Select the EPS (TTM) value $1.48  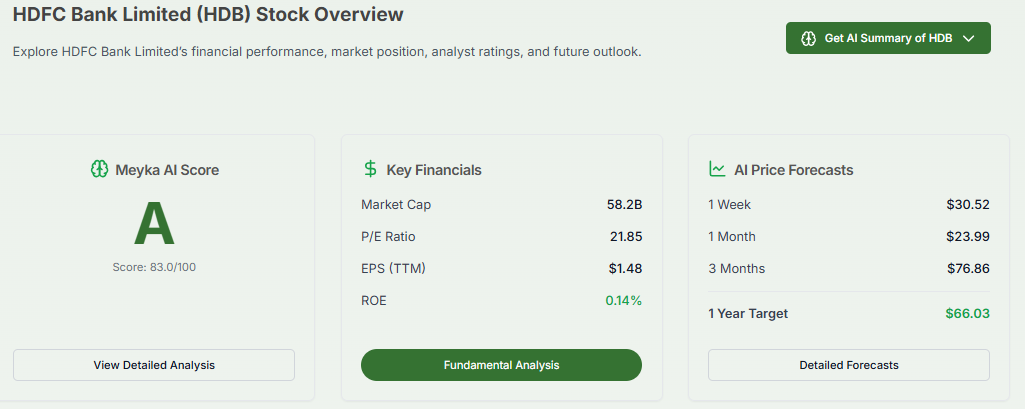[625, 269]
